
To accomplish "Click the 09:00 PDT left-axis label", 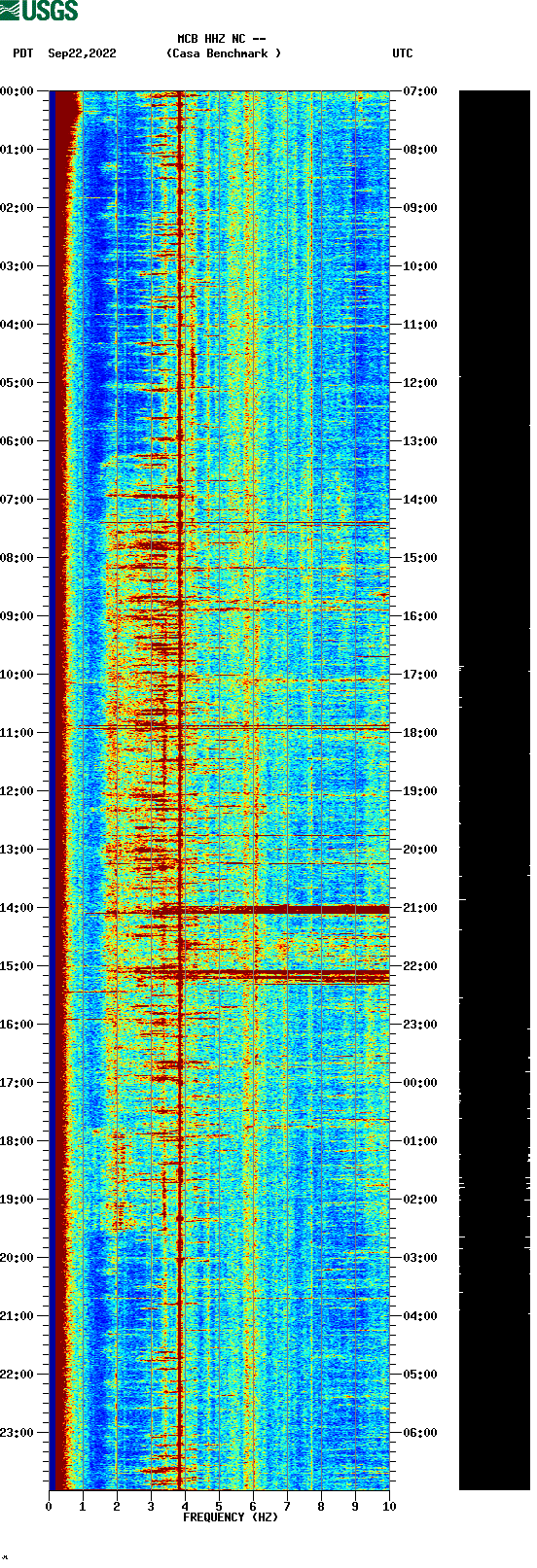I will pos(18,616).
